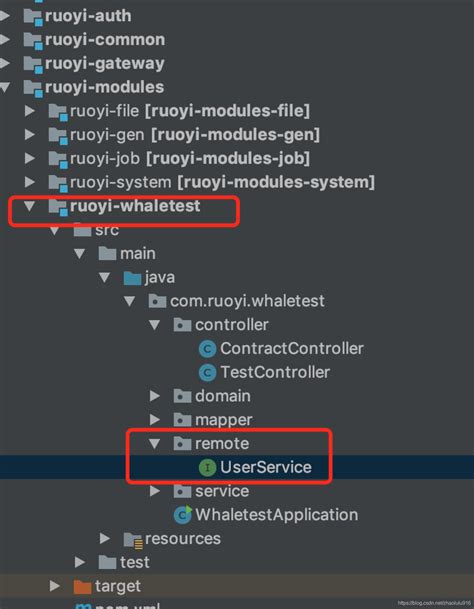Click the orange target folder icon

pyautogui.click(x=82, y=586)
